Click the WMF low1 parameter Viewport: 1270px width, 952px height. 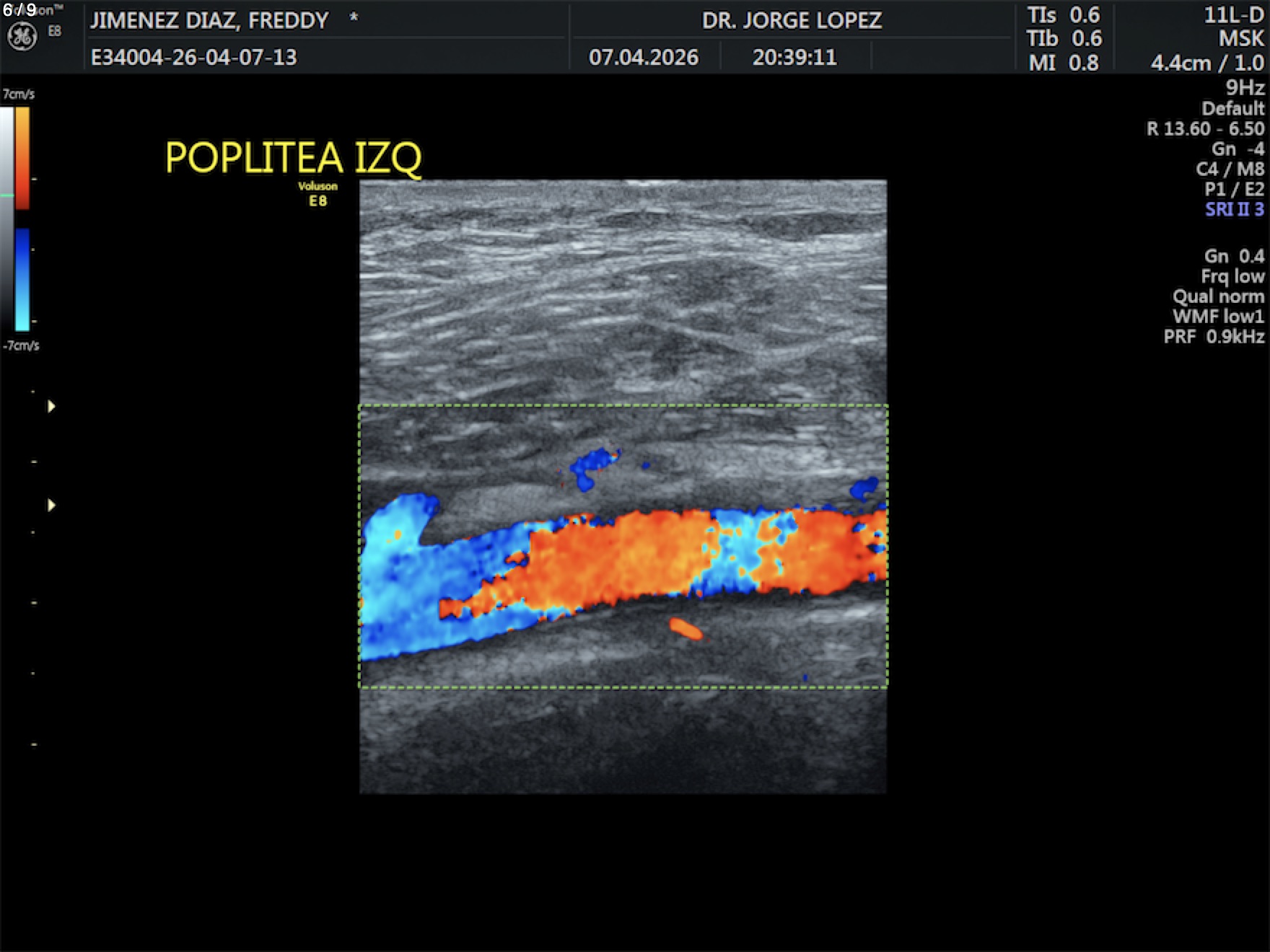coord(1218,316)
